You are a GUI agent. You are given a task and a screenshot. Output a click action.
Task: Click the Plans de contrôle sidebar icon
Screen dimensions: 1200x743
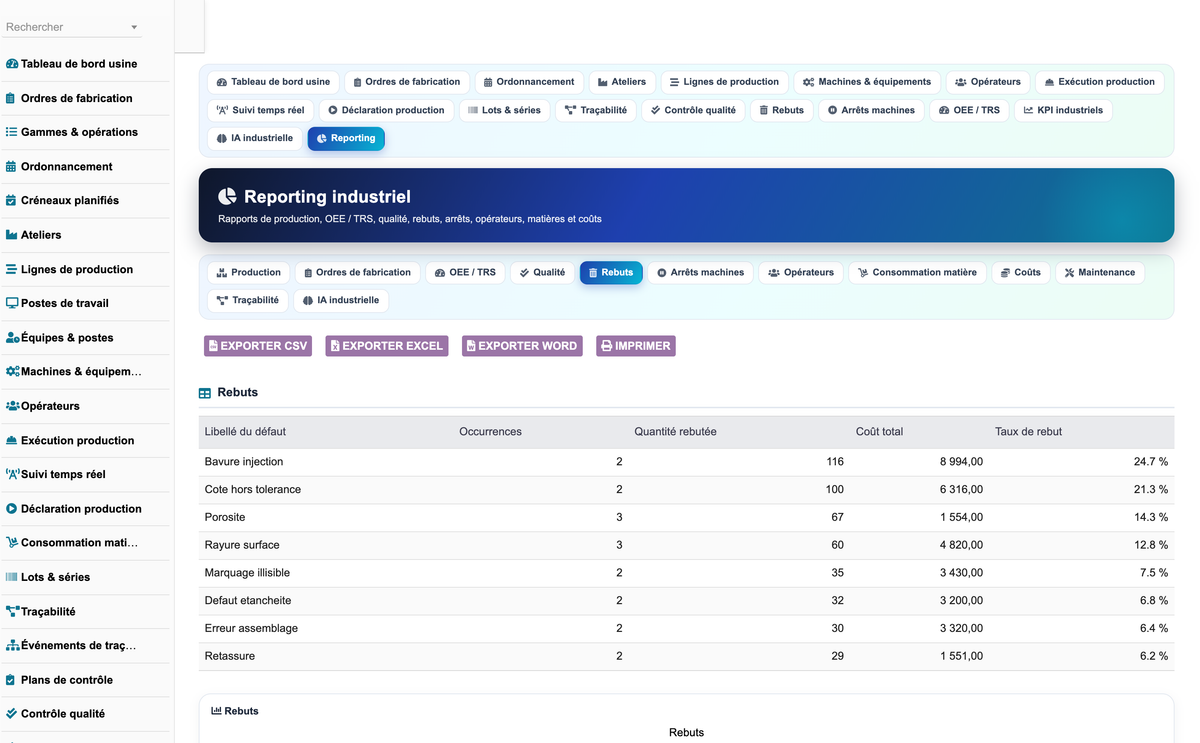[x=11, y=679]
